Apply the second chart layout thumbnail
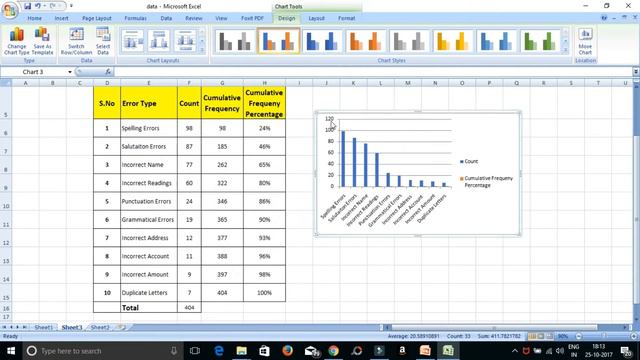The height and width of the screenshot is (360, 640). click(x=159, y=40)
